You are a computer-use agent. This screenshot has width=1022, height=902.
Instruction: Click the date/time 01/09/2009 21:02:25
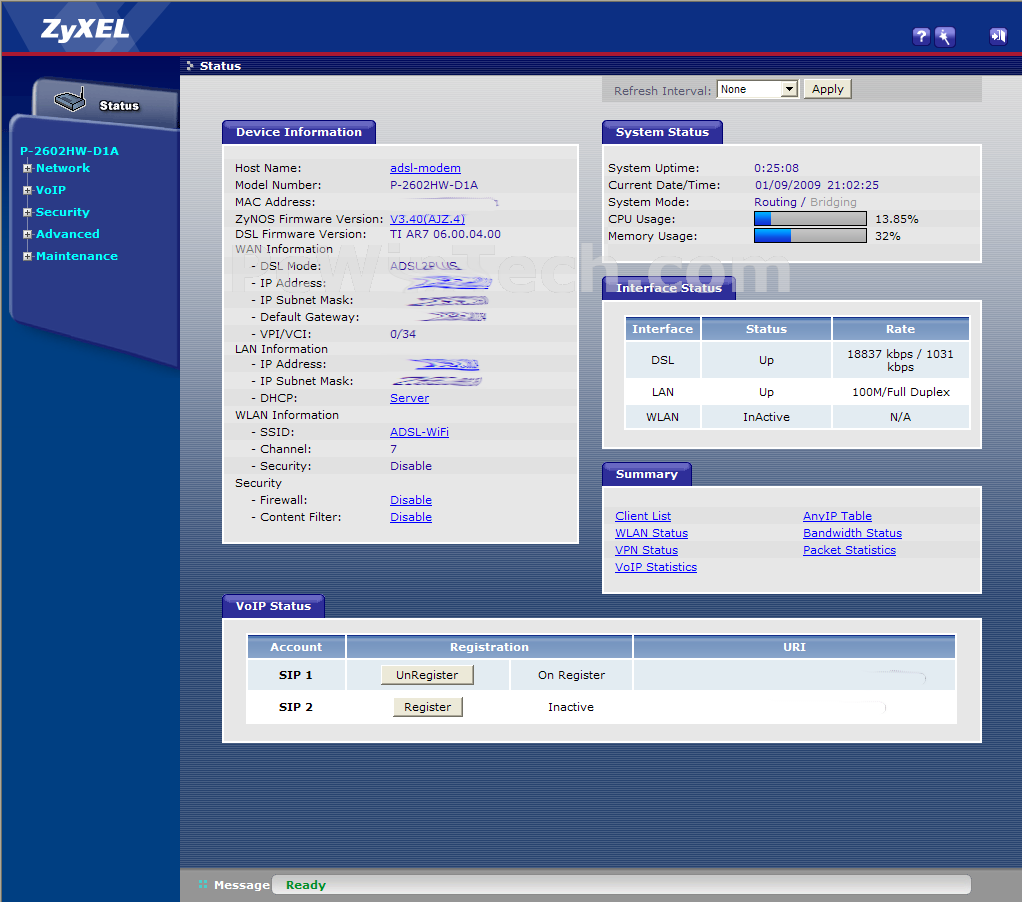point(817,185)
